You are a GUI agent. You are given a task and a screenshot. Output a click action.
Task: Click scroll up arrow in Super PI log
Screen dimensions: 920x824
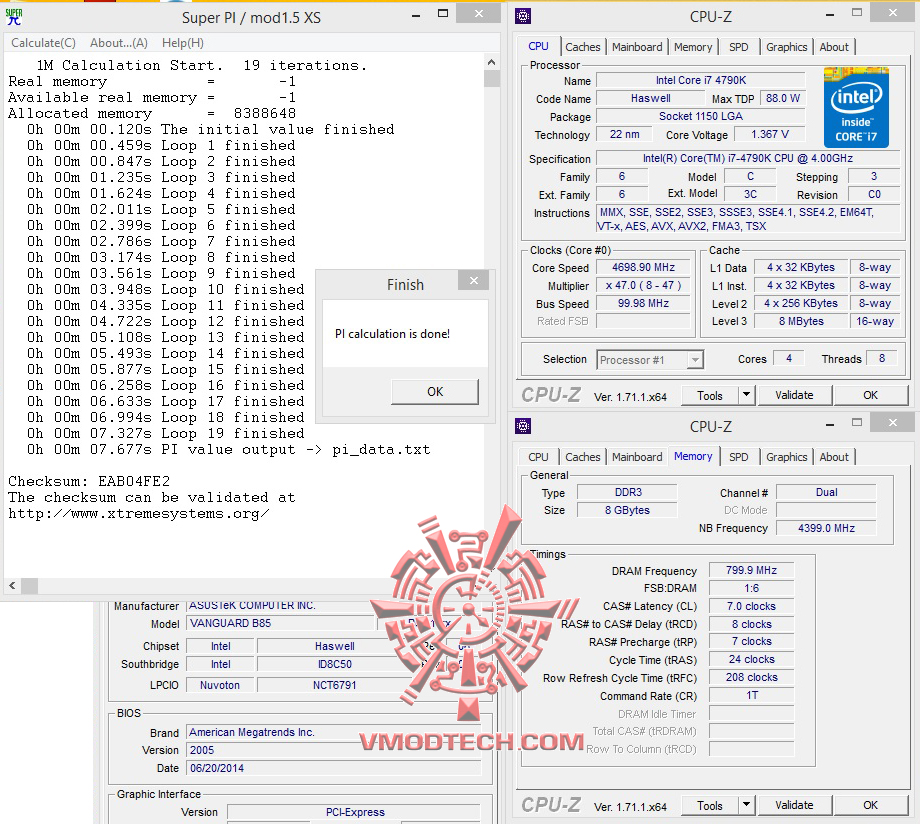click(x=491, y=62)
